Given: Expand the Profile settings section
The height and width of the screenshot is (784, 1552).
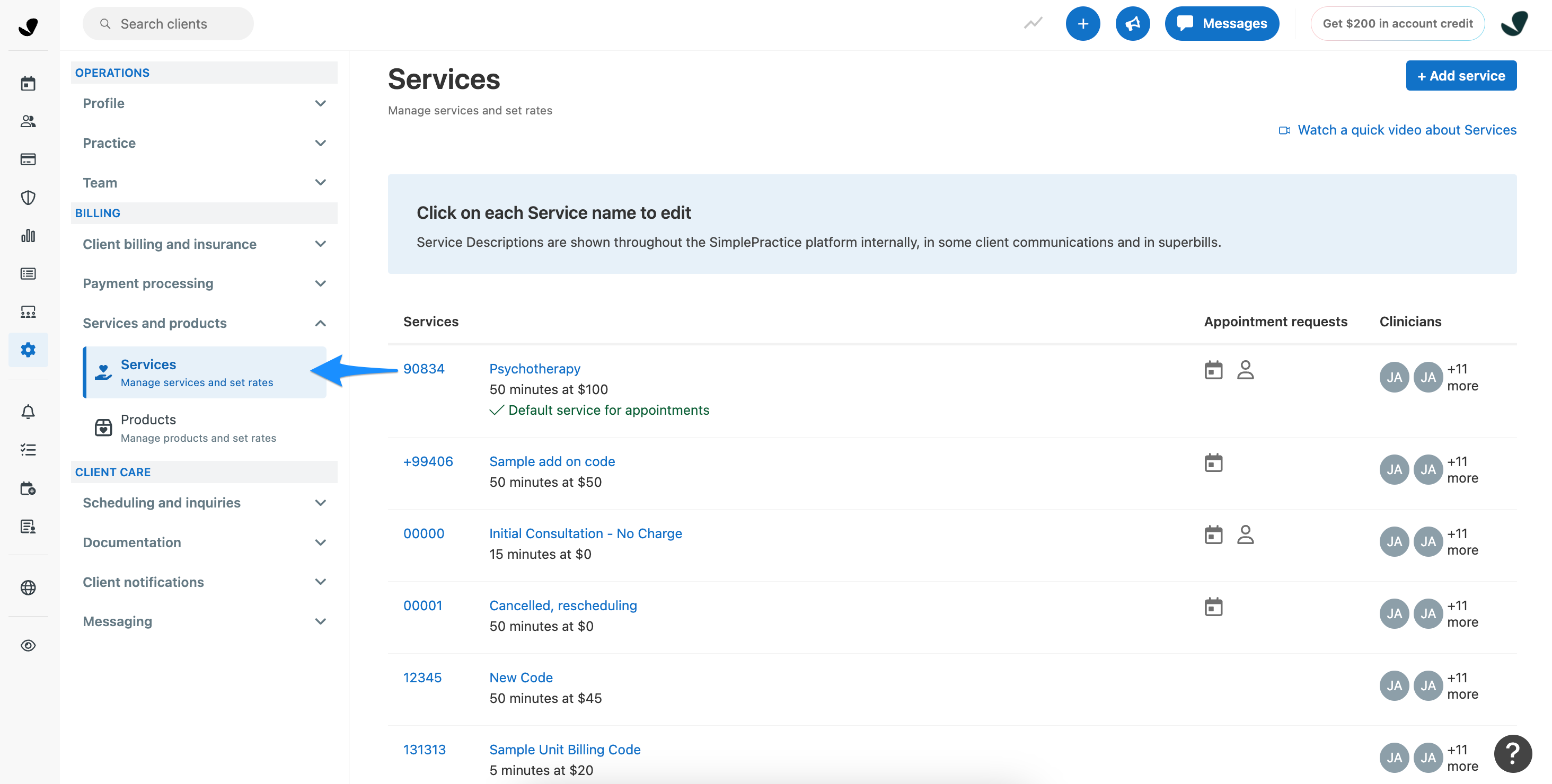Looking at the screenshot, I should (204, 103).
